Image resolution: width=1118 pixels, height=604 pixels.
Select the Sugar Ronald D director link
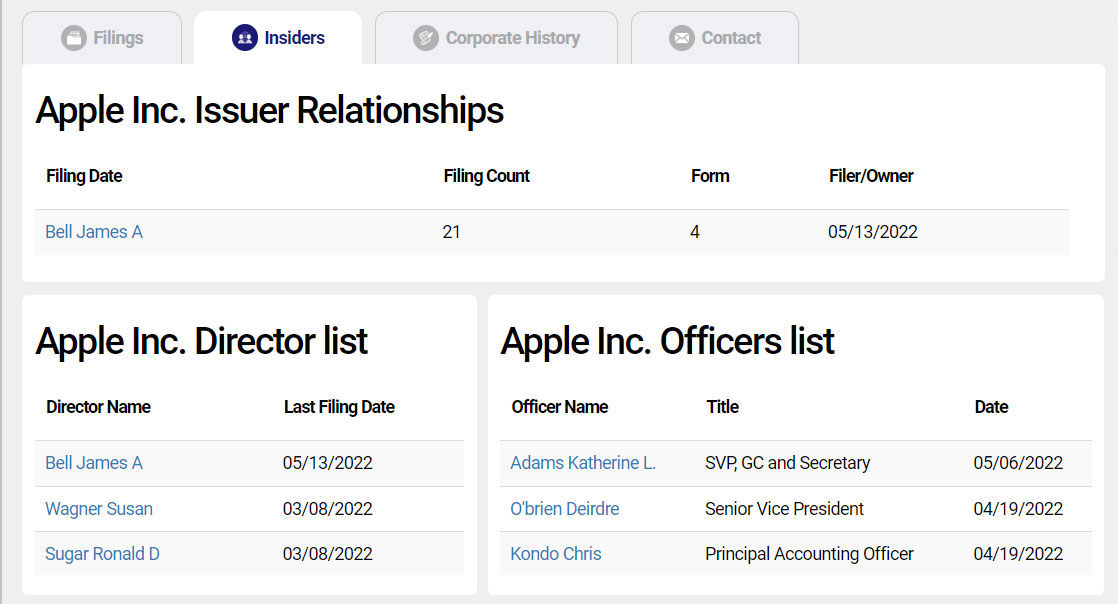click(x=102, y=554)
